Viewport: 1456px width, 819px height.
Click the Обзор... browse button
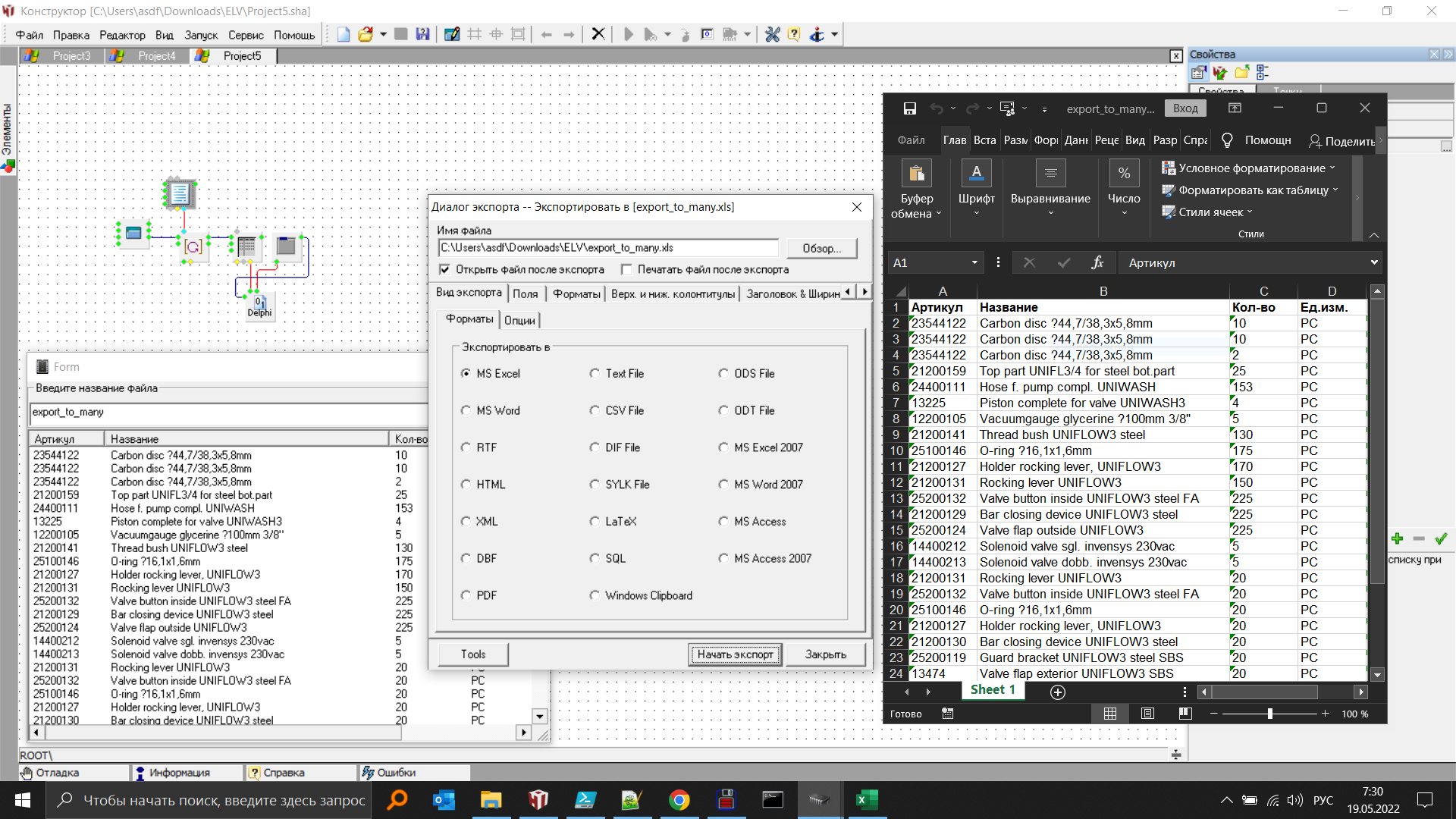click(822, 248)
